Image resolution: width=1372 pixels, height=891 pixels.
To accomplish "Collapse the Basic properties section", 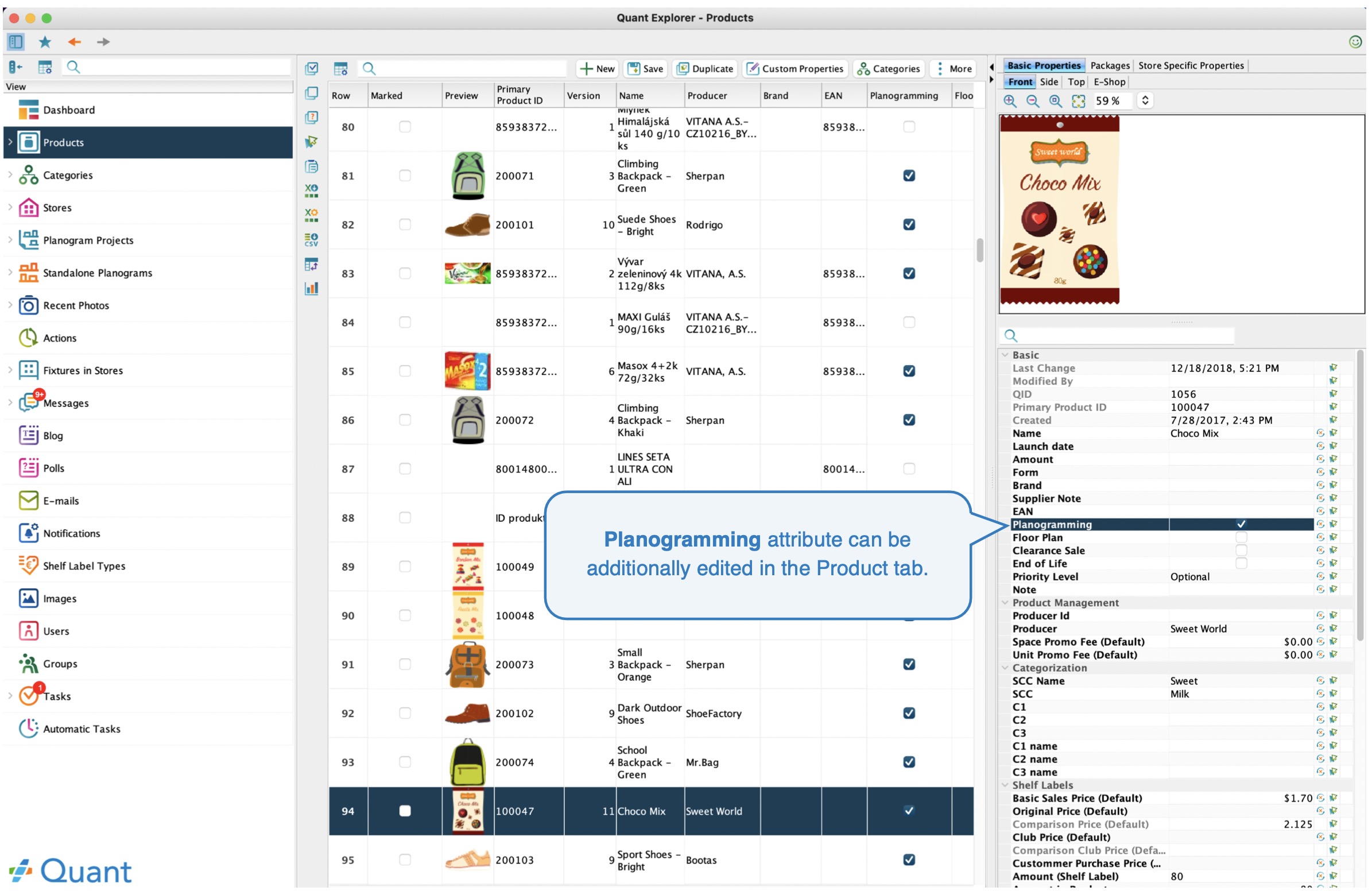I will click(1005, 355).
